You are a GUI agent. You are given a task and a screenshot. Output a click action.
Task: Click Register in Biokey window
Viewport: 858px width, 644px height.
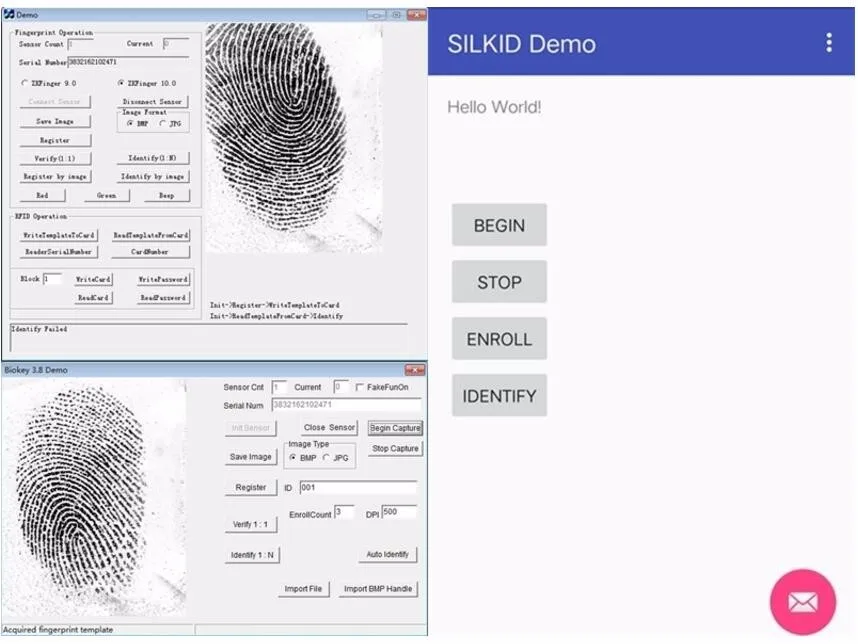pos(251,488)
